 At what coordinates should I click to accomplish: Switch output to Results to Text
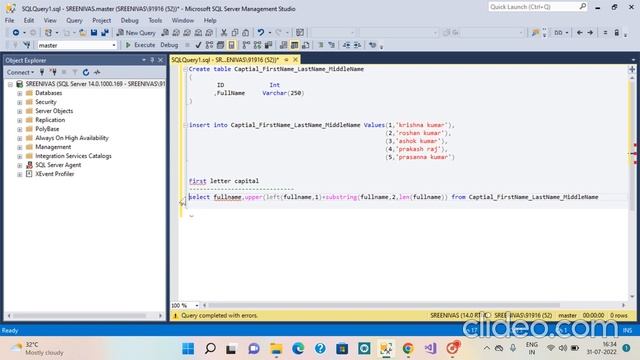pos(283,45)
